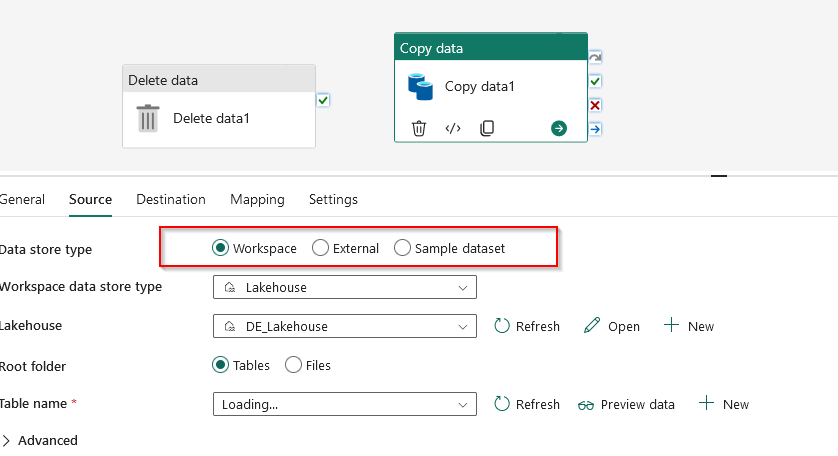Click the Data store type label

(x=45, y=250)
